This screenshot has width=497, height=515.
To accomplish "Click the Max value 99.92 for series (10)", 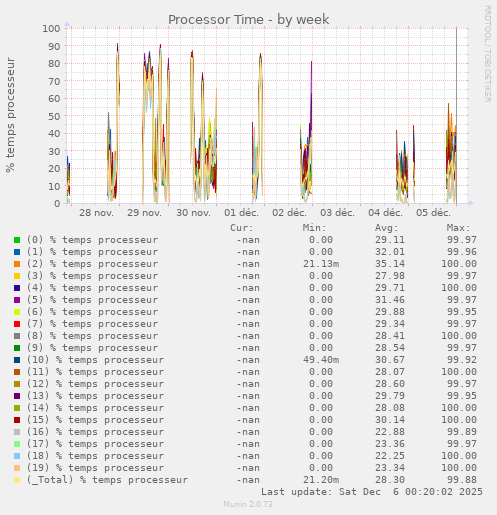I will click(x=462, y=360).
